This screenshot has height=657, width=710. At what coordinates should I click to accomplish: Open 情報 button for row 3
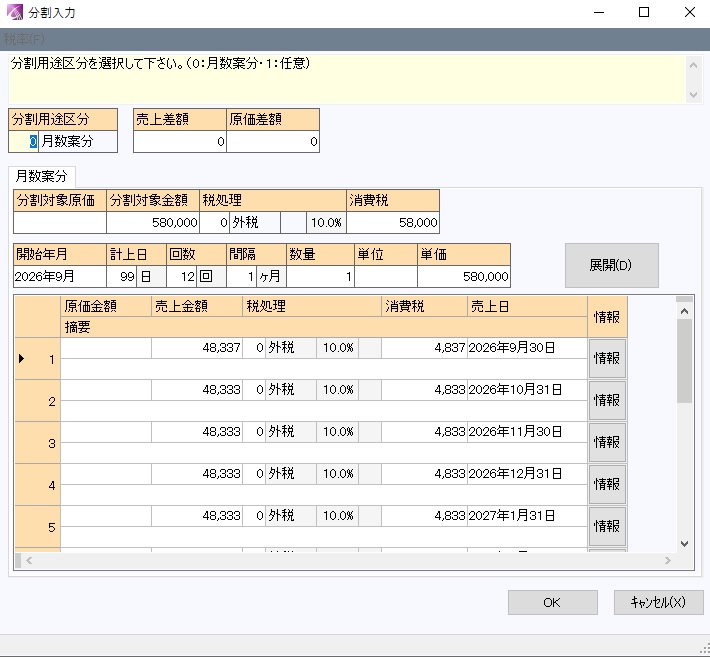tap(607, 442)
